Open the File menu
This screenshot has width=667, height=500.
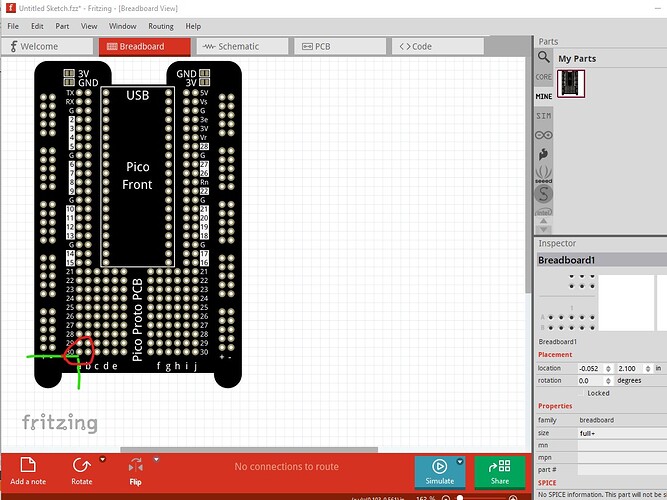tap(13, 26)
